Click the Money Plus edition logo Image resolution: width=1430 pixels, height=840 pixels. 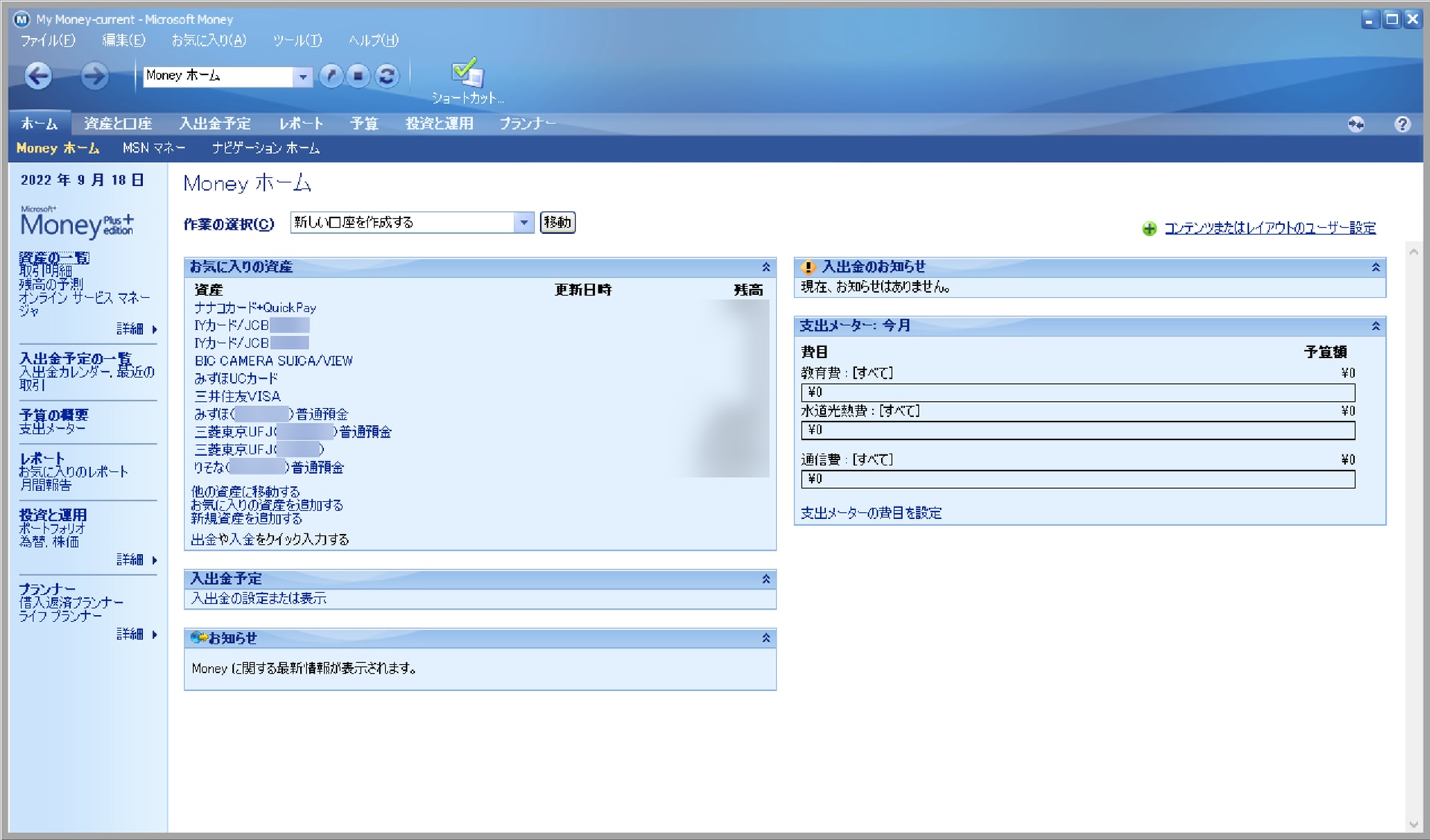click(x=77, y=222)
